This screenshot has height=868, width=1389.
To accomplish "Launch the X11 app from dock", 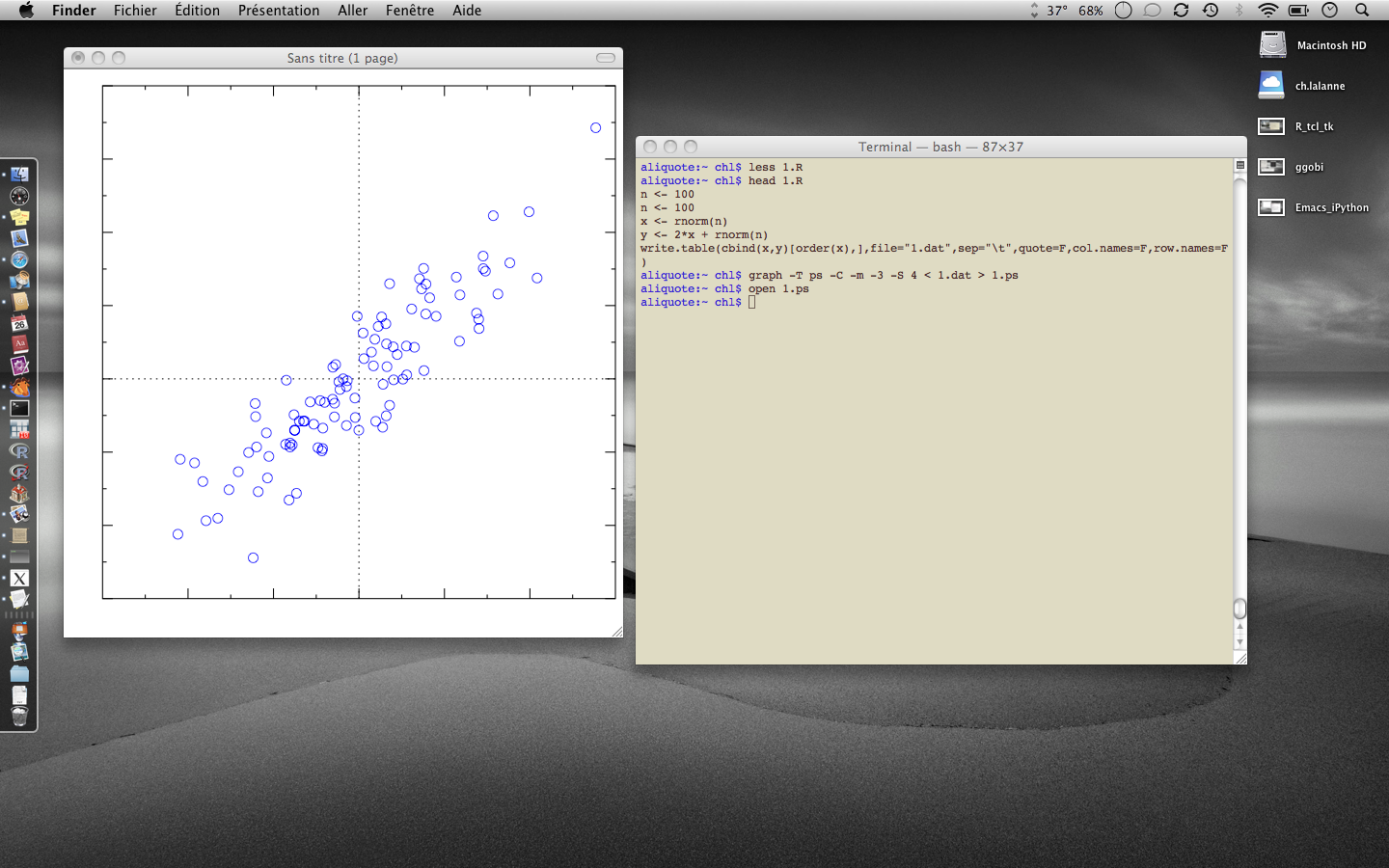I will tap(19, 579).
